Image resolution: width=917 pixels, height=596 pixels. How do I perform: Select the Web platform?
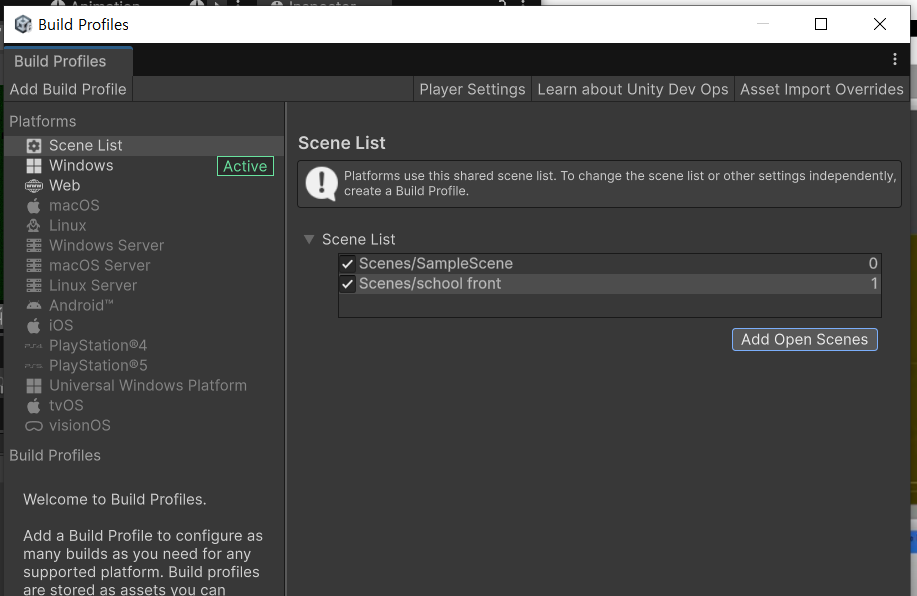tap(144, 185)
